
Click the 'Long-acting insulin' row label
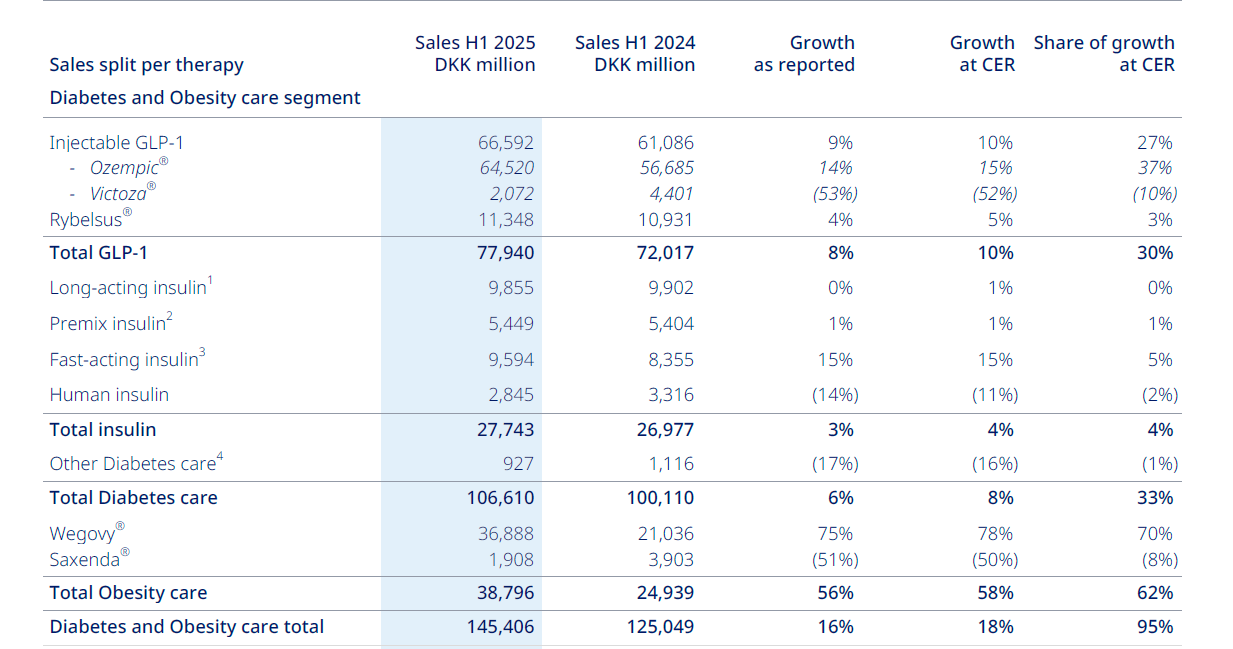click(131, 288)
